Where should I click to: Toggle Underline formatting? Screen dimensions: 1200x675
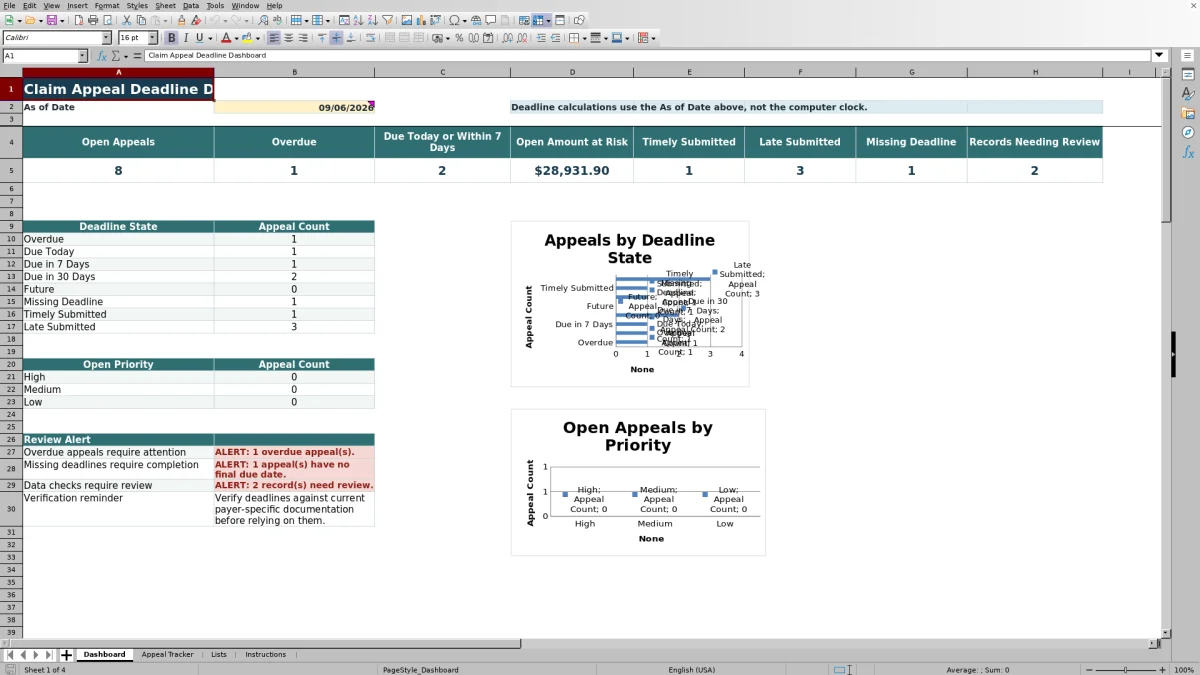click(199, 38)
